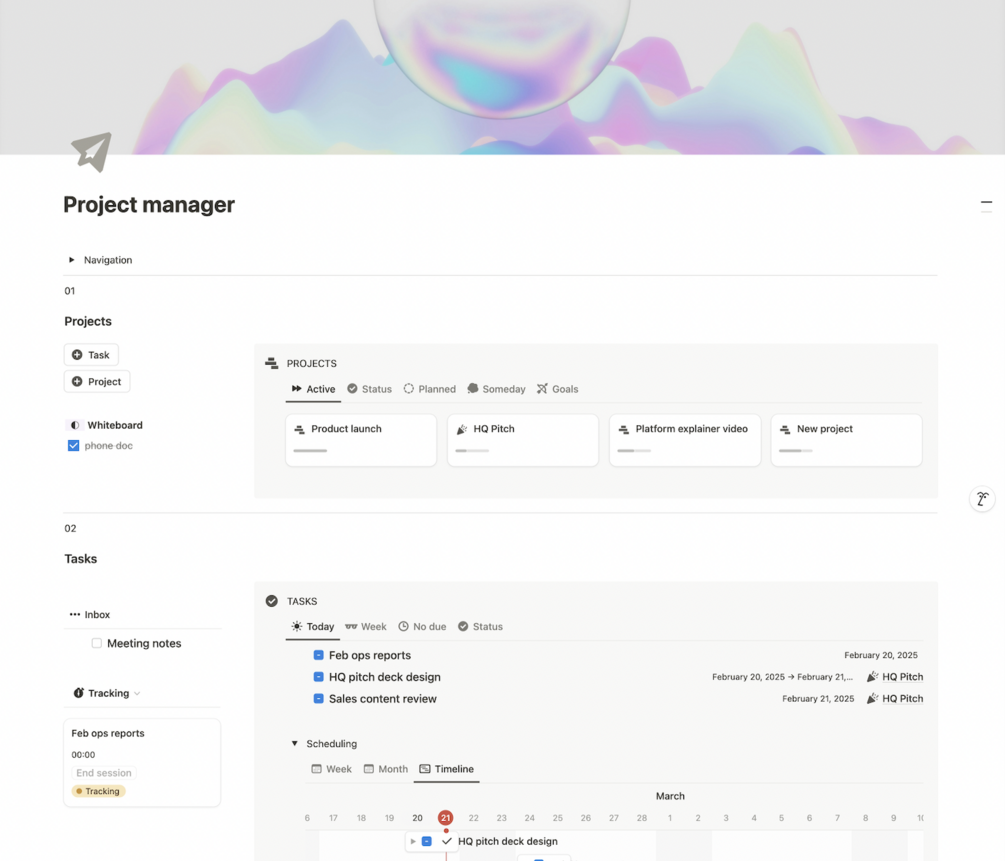Click the Tracking stopwatch icon
1005x861 pixels.
(79, 693)
